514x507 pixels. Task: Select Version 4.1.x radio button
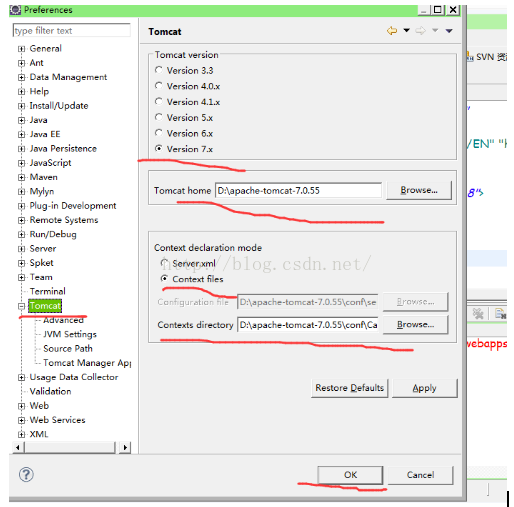pos(159,101)
